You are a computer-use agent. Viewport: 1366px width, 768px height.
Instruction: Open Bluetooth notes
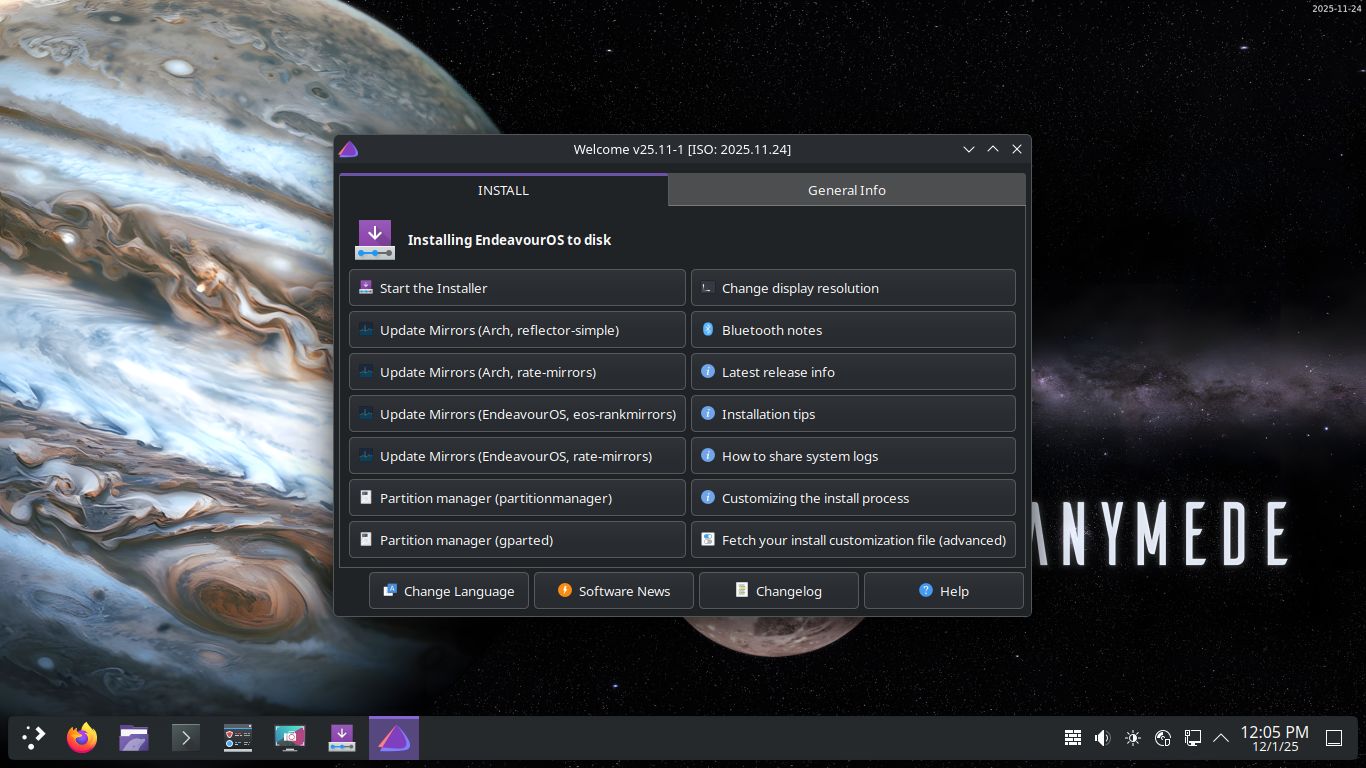pyautogui.click(x=853, y=330)
